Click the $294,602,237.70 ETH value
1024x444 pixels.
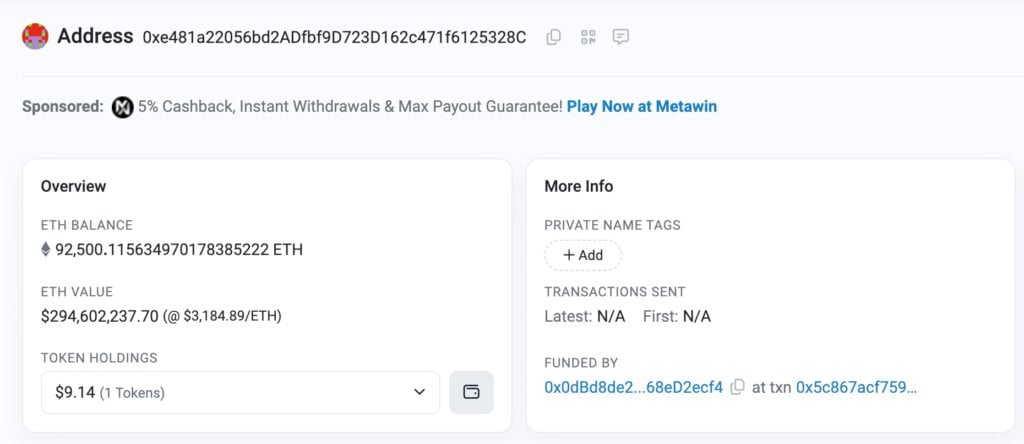[100, 316]
